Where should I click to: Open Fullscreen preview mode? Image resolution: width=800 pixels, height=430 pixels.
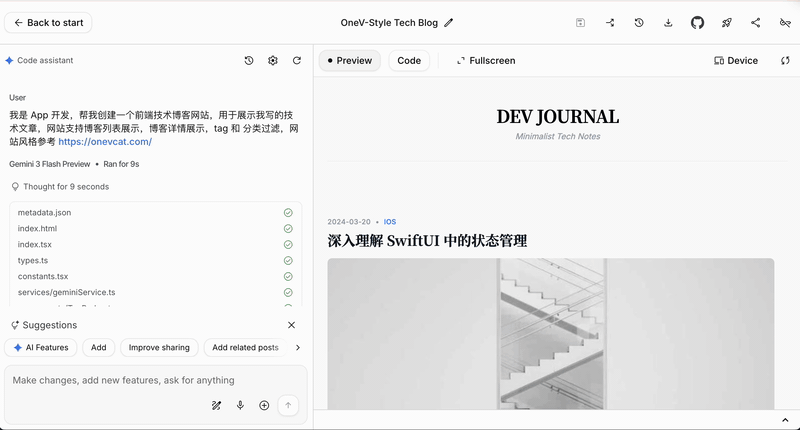click(x=486, y=60)
